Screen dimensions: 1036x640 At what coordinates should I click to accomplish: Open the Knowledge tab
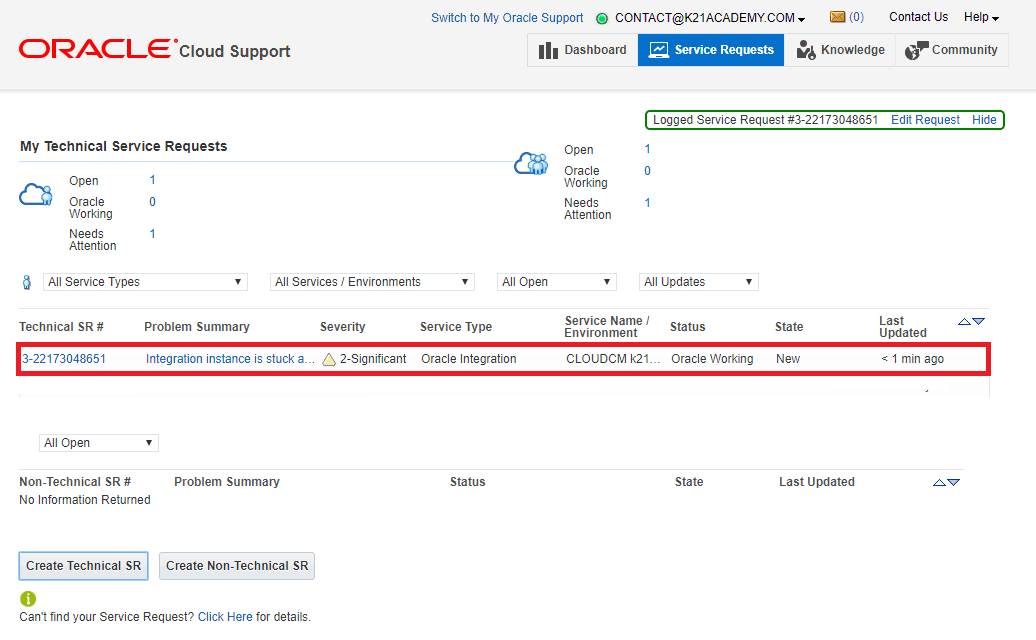click(x=840, y=50)
